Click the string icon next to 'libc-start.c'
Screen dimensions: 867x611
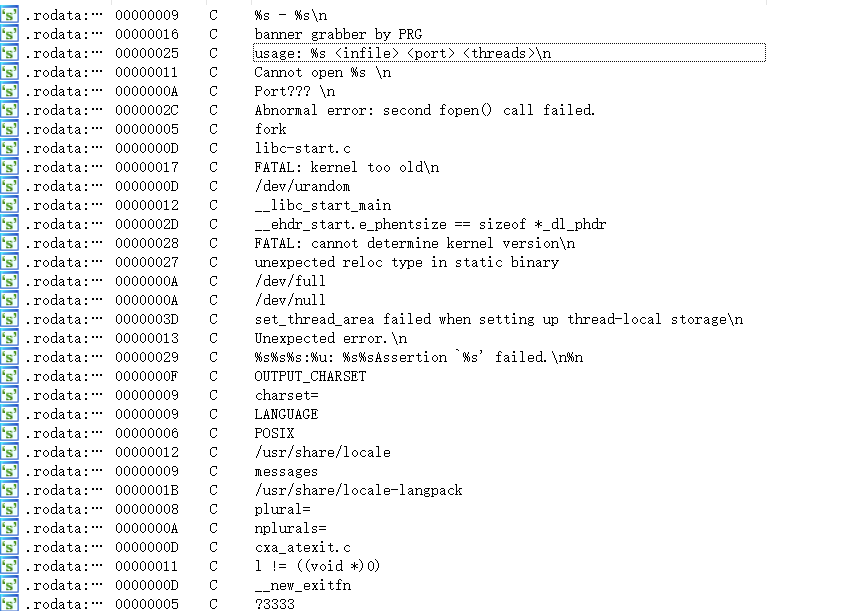(x=10, y=148)
